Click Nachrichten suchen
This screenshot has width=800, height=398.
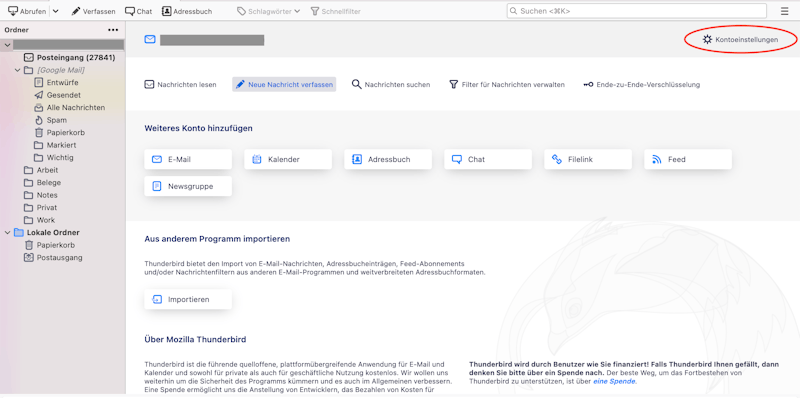pyautogui.click(x=391, y=85)
